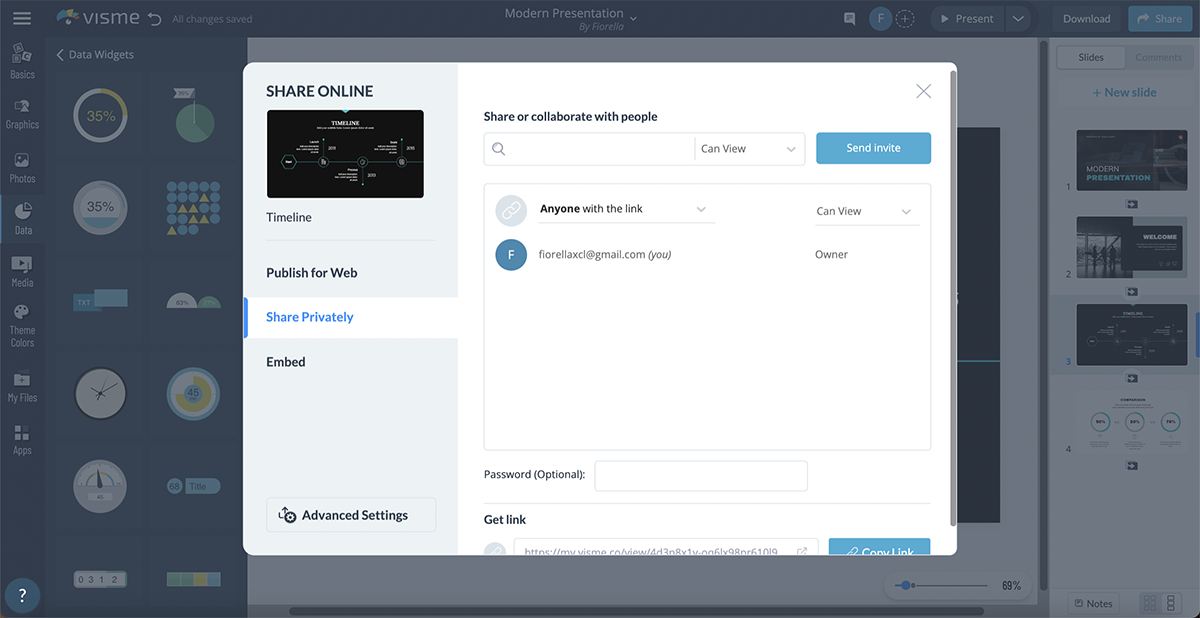Expand the Anyone with the link dropdown
The height and width of the screenshot is (618, 1200).
click(701, 210)
